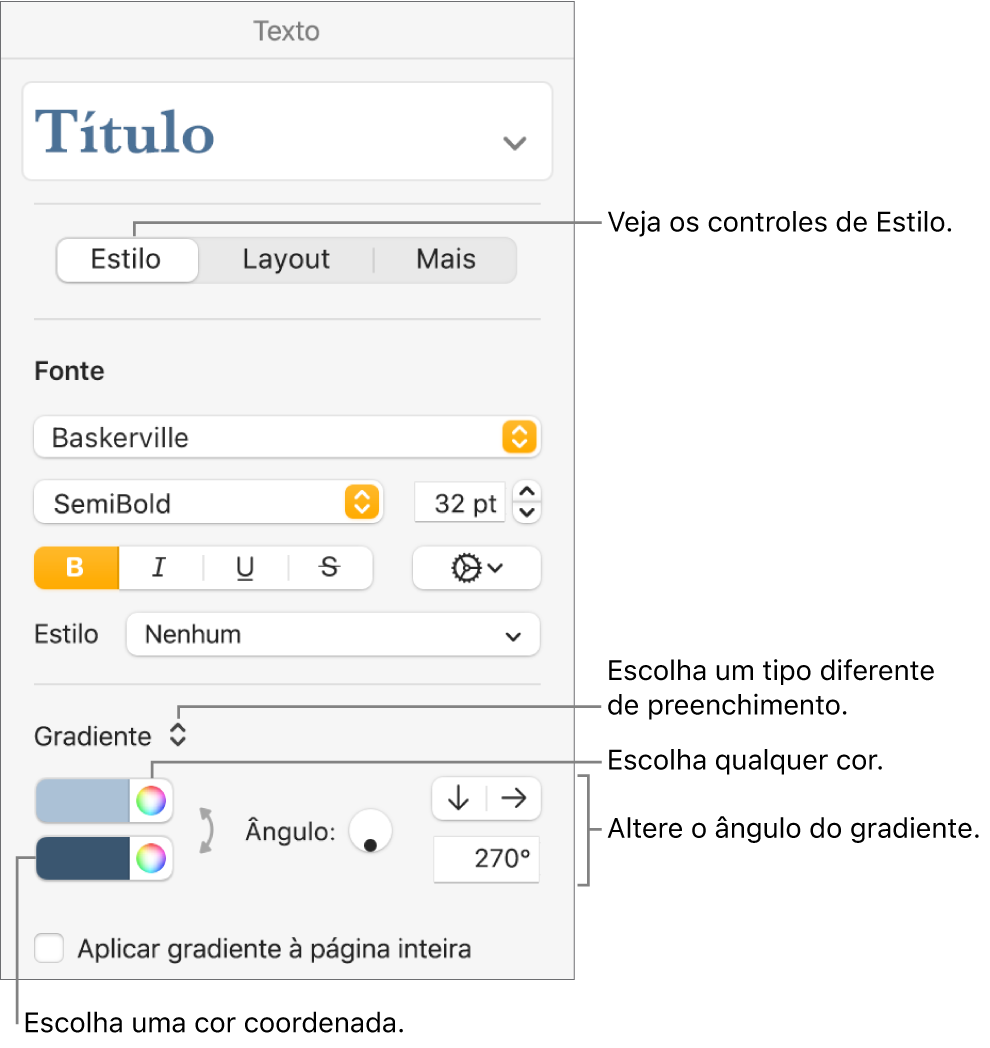Toggle italic formatting button
Viewport: 990px width, 1048px height.
pos(160,568)
